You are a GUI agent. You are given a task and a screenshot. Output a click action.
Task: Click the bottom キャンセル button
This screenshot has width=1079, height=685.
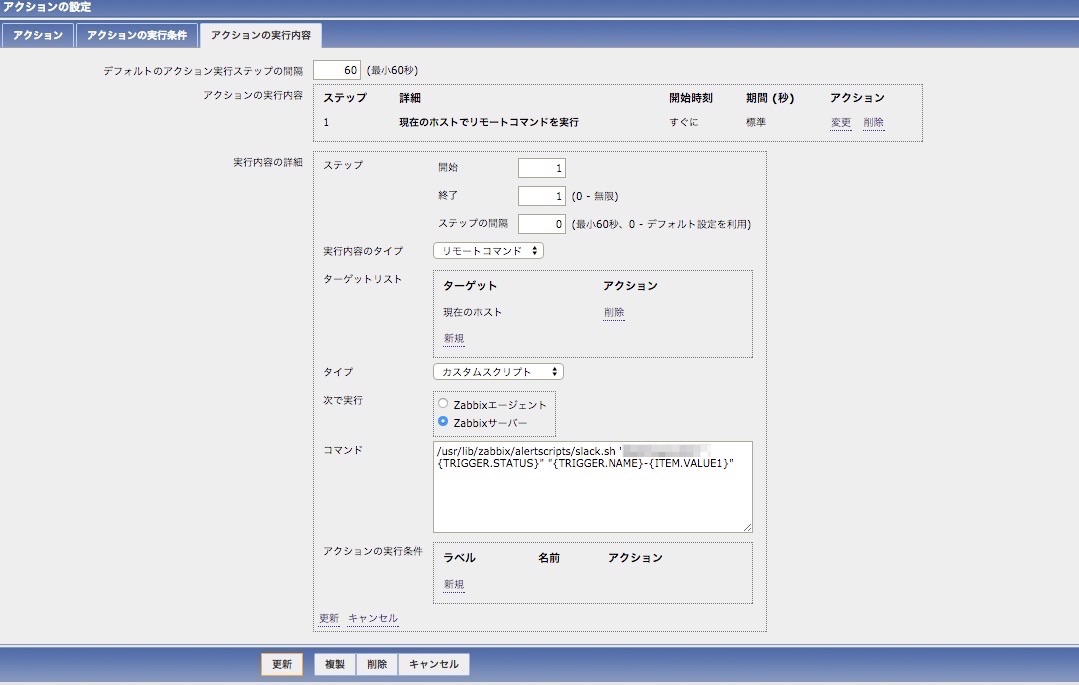[434, 665]
